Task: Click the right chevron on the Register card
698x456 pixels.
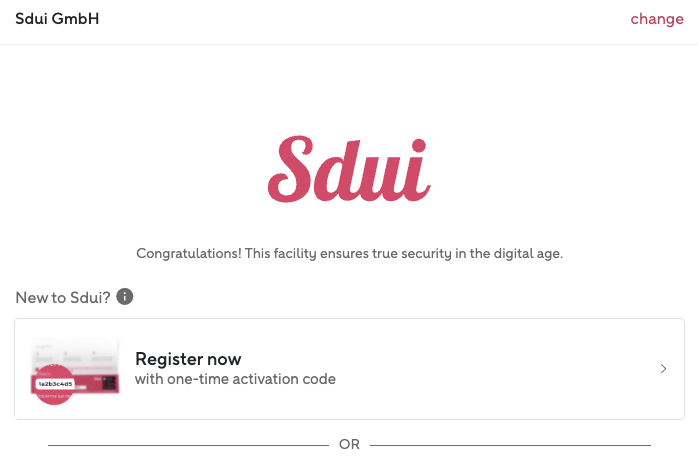Action: 663,369
